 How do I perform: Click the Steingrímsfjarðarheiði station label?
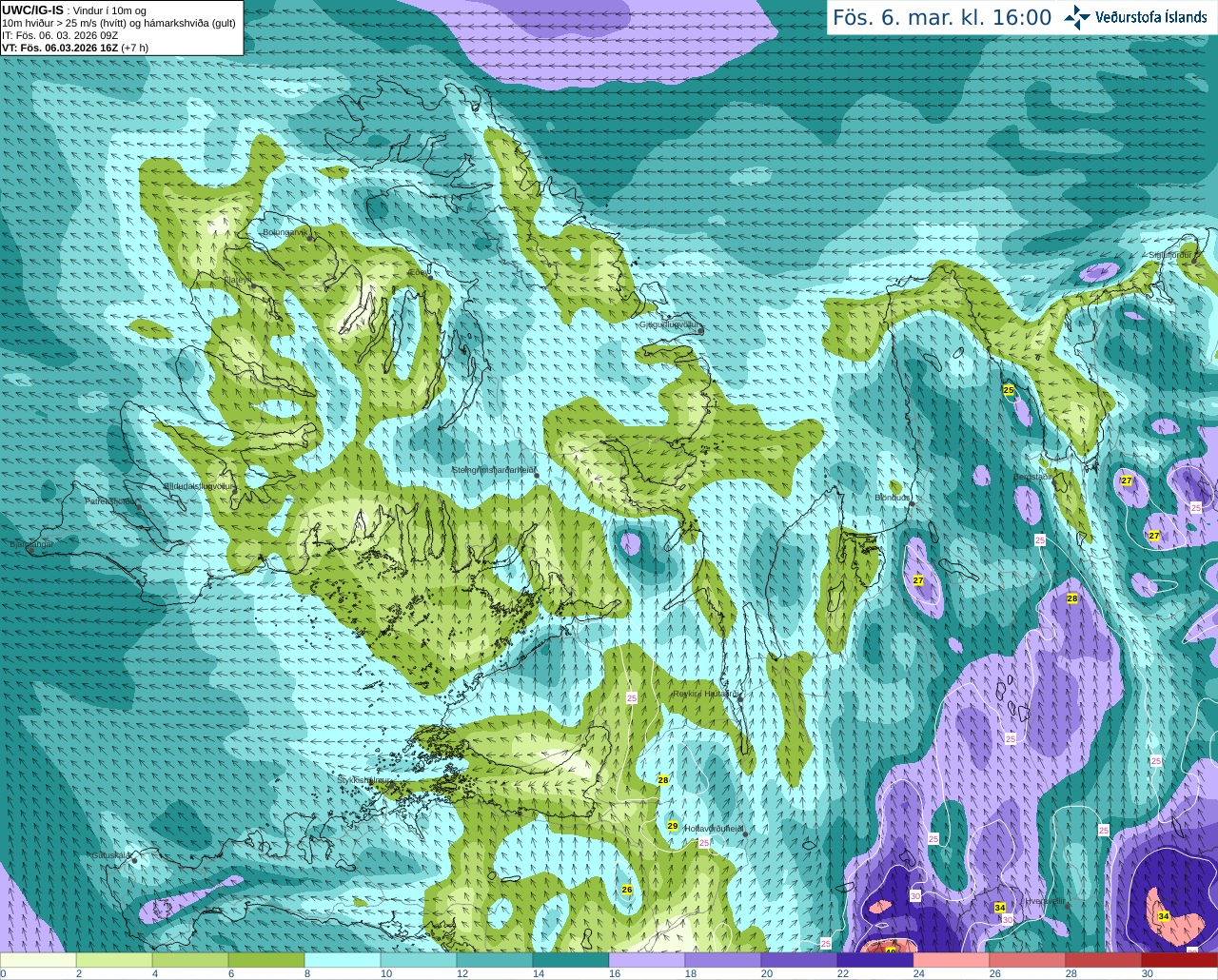click(493, 470)
